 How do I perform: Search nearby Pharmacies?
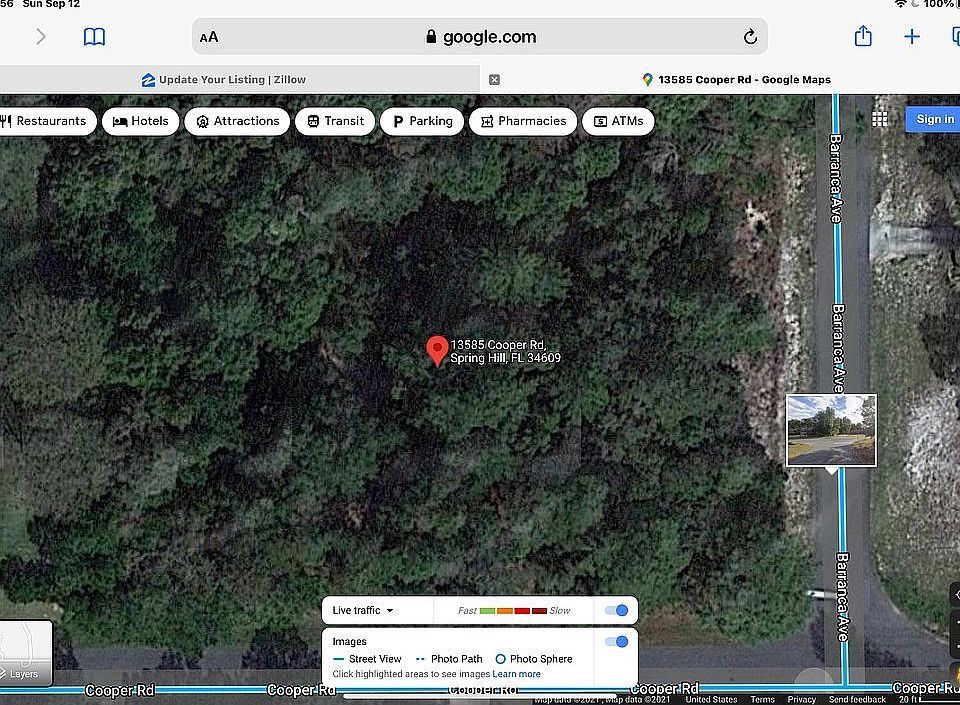click(x=523, y=121)
